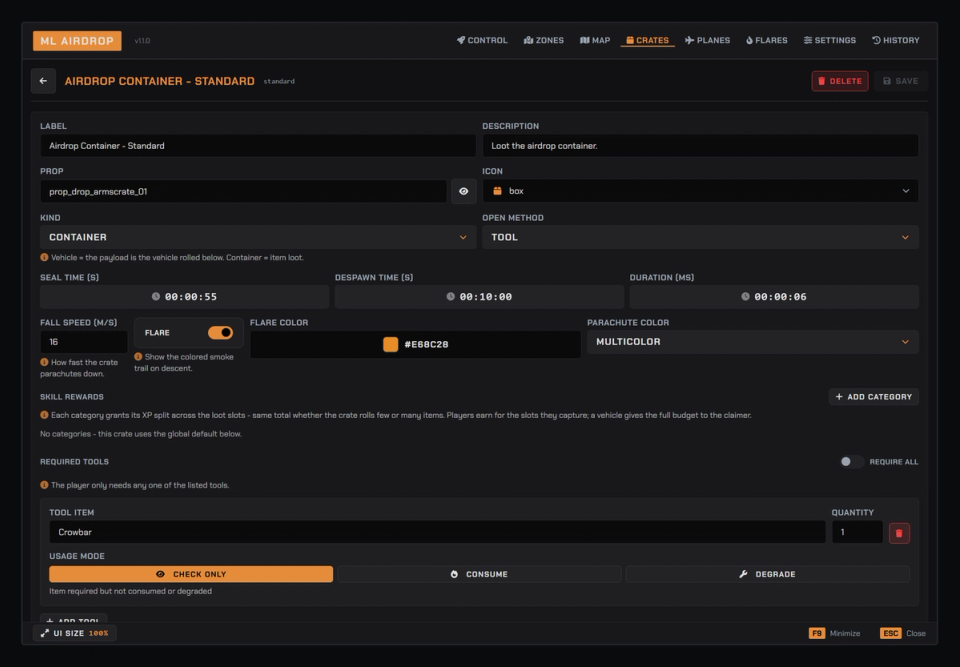Click the v1.1.0 version label
Screen dimensions: 960x667
tap(142, 41)
